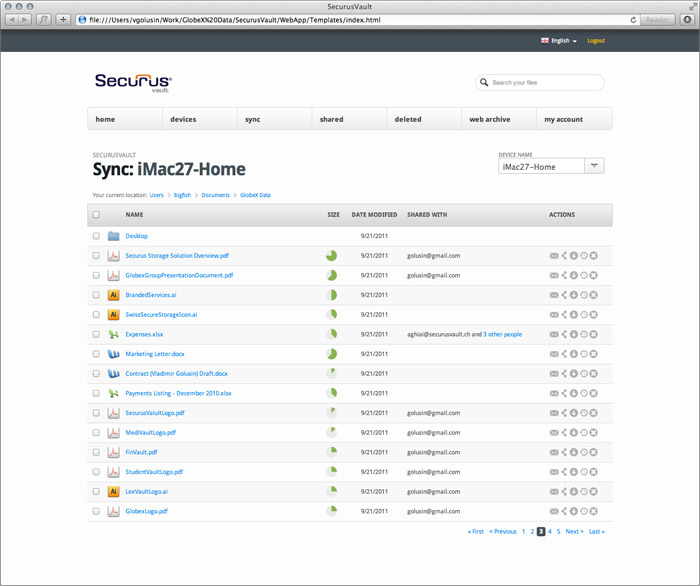Switch to the web archive tab
The height and width of the screenshot is (586, 700).
click(499, 119)
